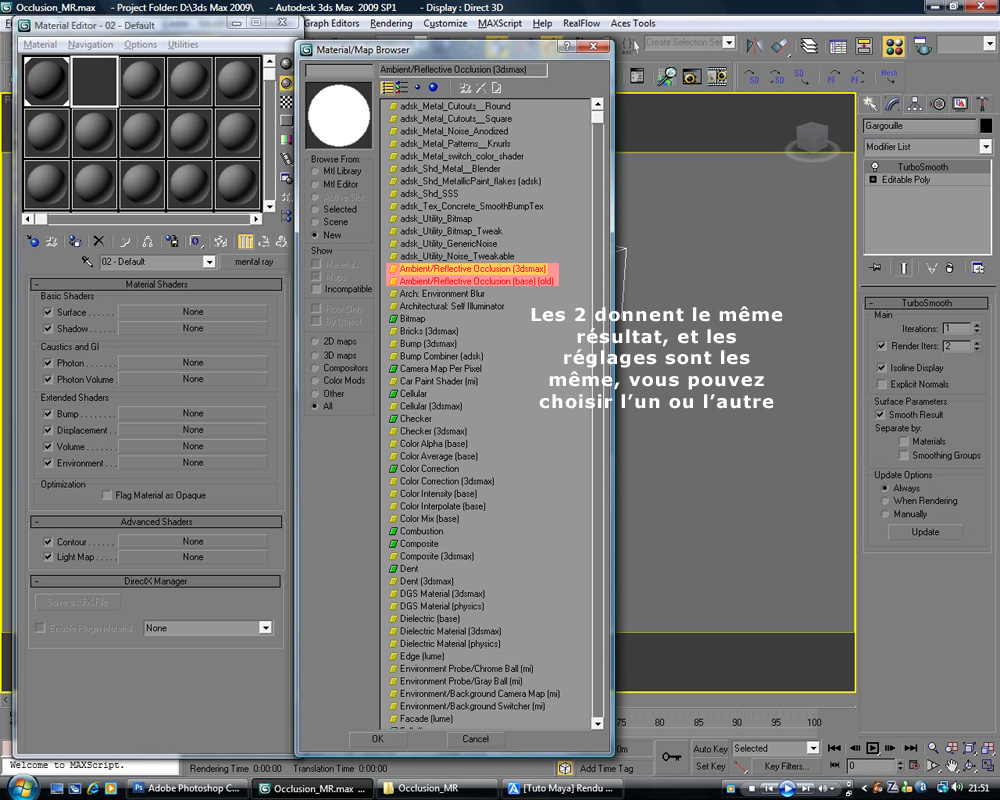Disable the Isoline Display checkbox
This screenshot has width=1000, height=800.
[881, 368]
